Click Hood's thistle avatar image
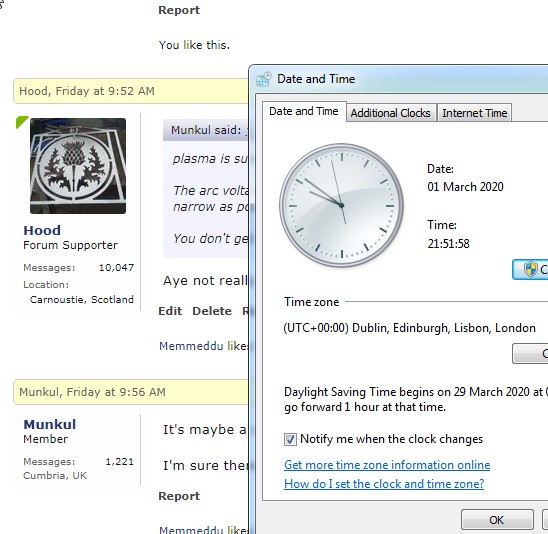This screenshot has height=534, width=548. click(x=78, y=166)
